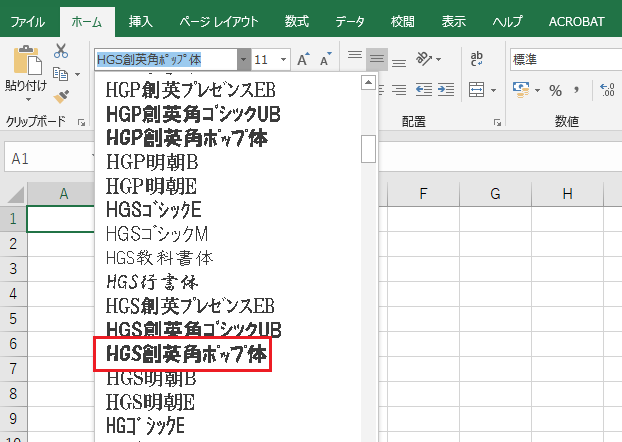Click the font list scrollbar thumb
Screen dimensions: 622x442
(369, 149)
